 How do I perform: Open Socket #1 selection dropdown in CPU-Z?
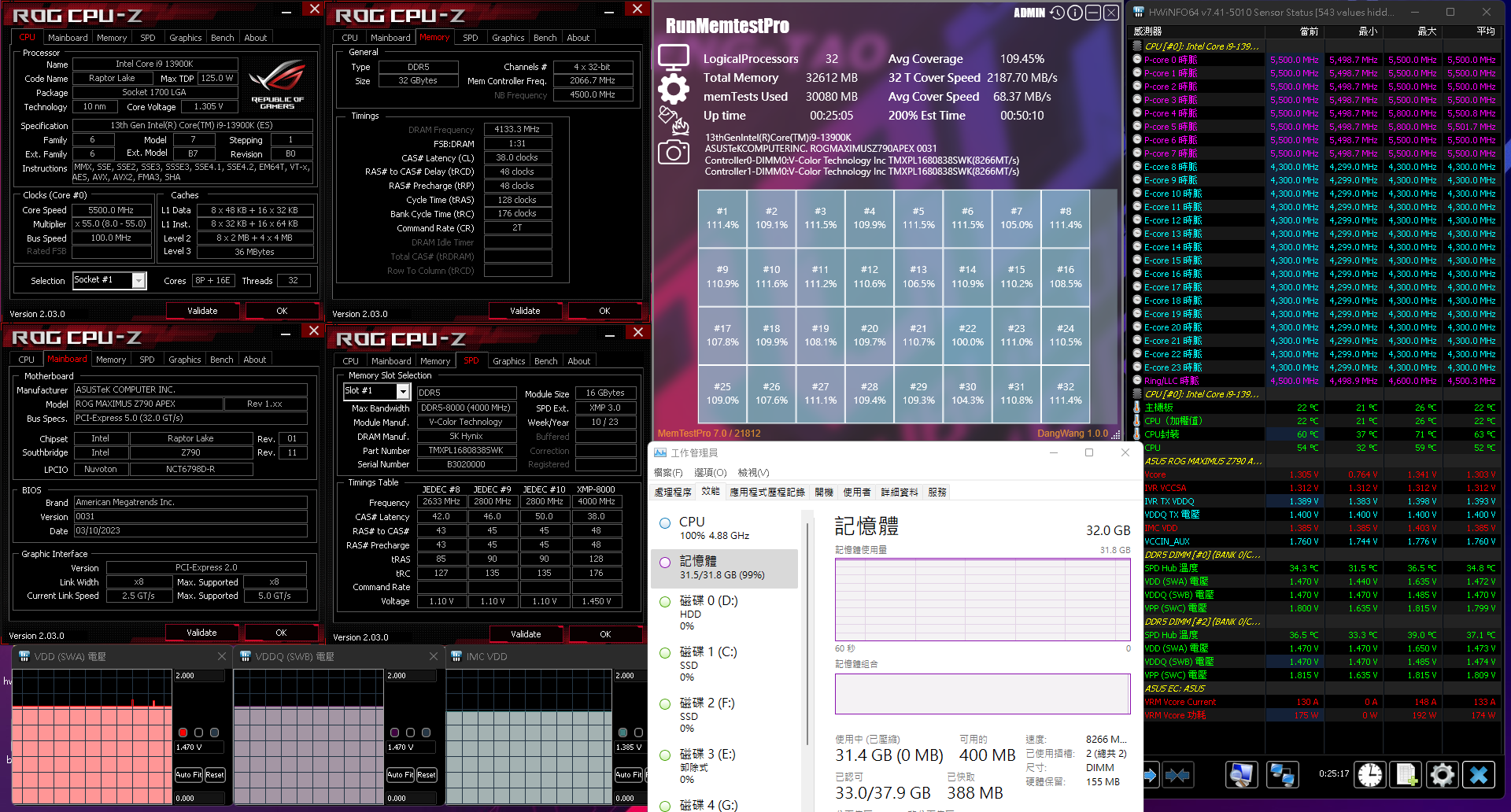(x=139, y=280)
